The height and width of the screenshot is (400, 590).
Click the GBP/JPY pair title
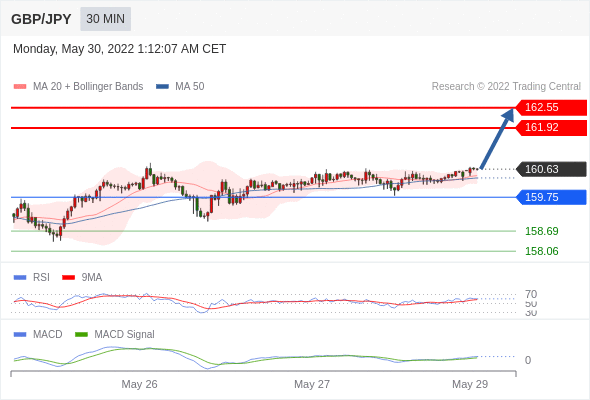(41, 19)
